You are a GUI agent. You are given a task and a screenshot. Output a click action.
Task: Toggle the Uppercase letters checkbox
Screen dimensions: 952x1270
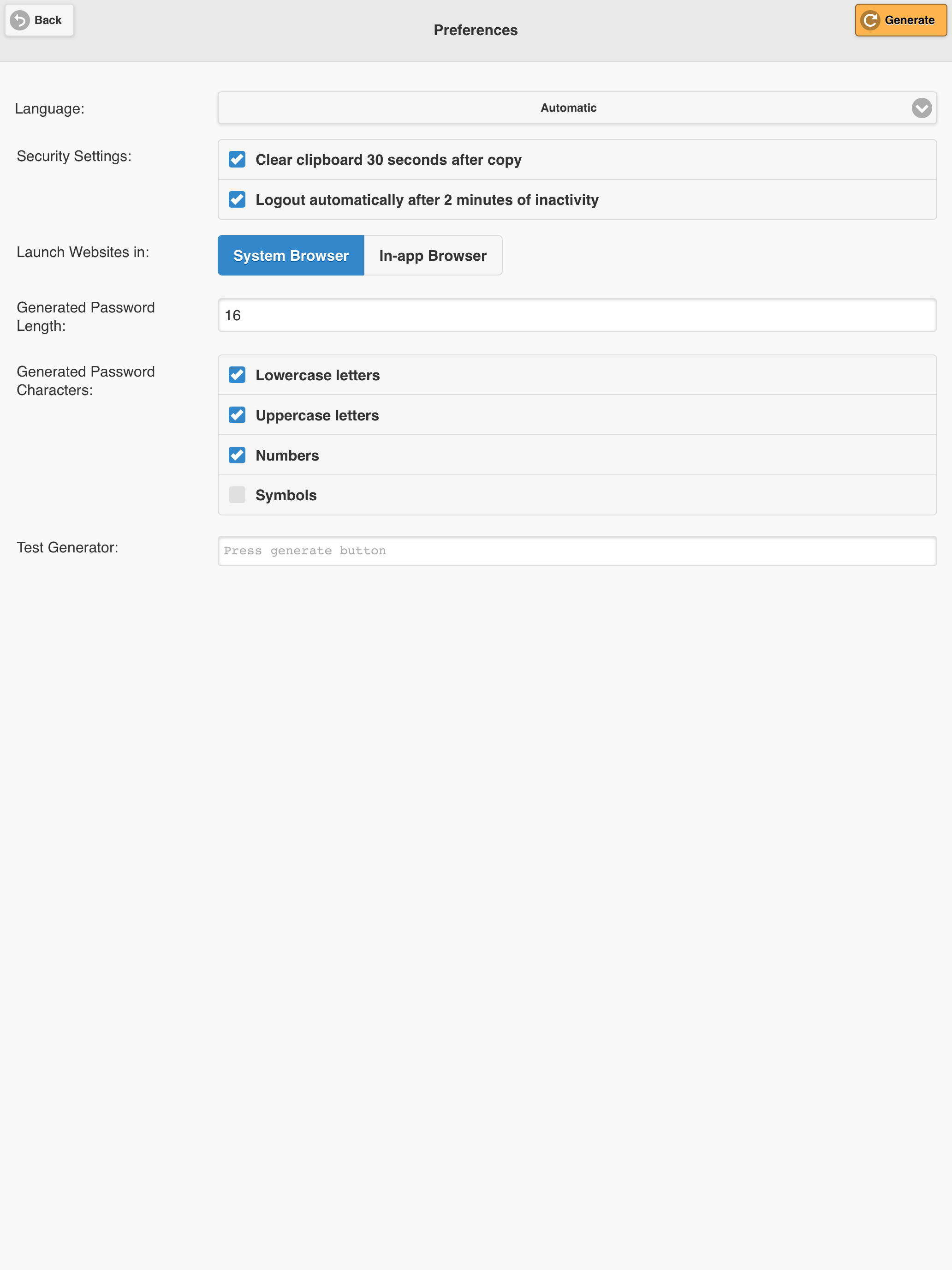(x=237, y=415)
